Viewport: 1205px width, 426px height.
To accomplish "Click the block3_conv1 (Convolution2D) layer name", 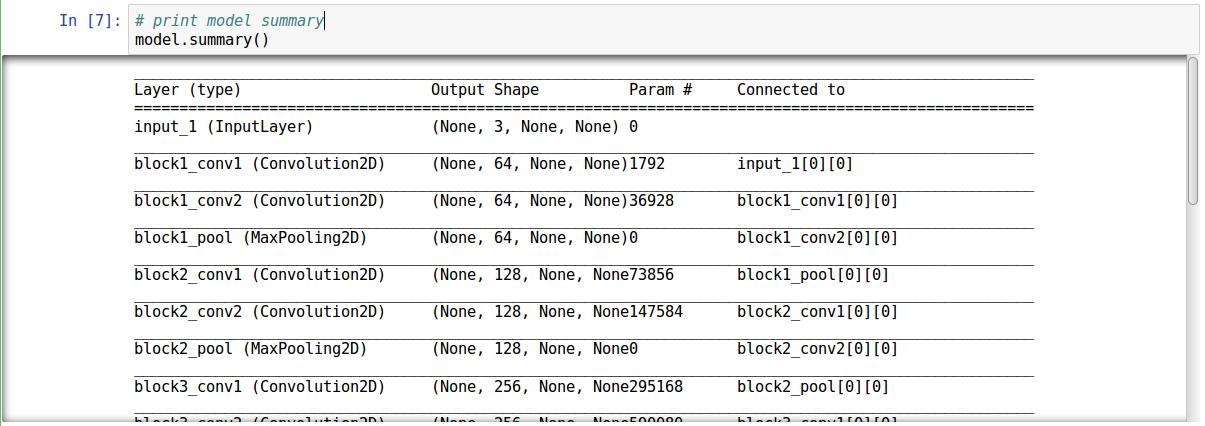I will (x=260, y=386).
